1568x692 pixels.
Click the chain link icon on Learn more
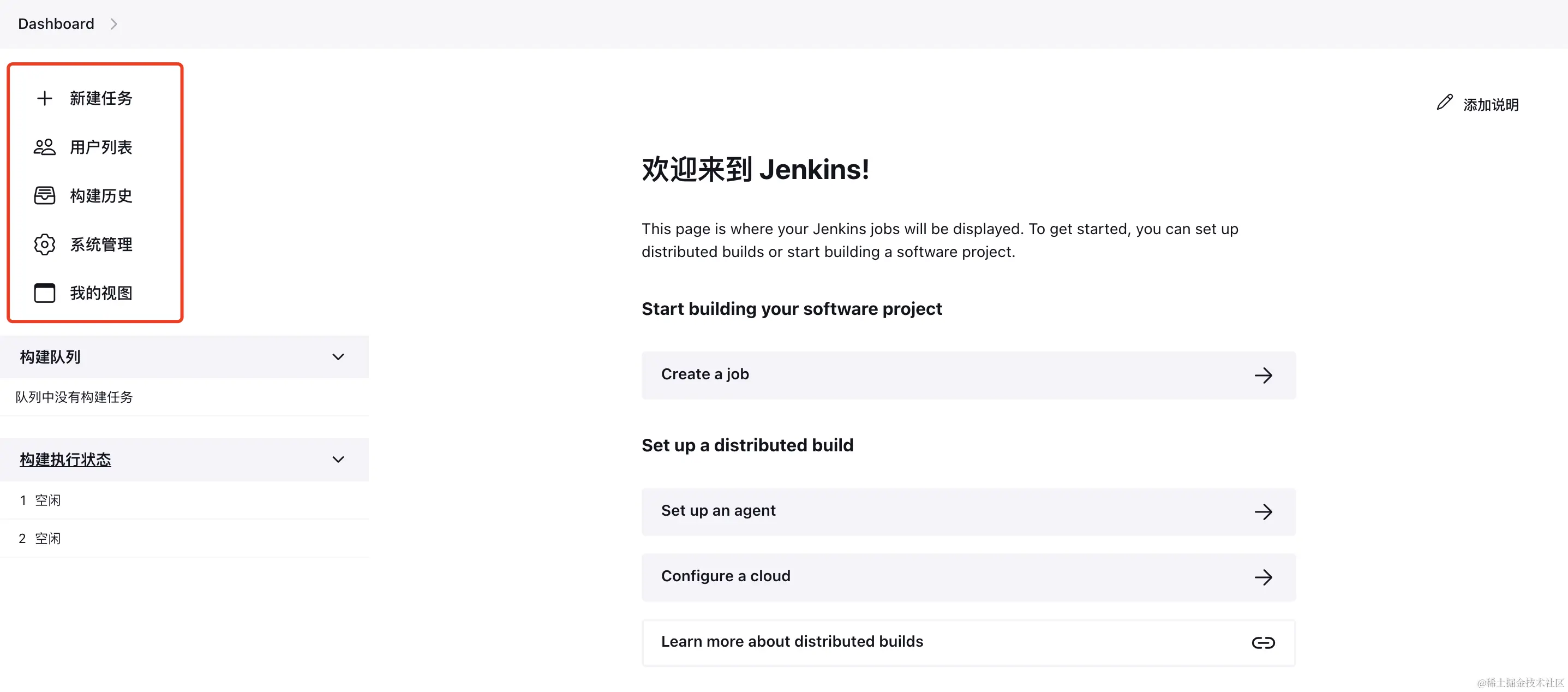point(1263,643)
